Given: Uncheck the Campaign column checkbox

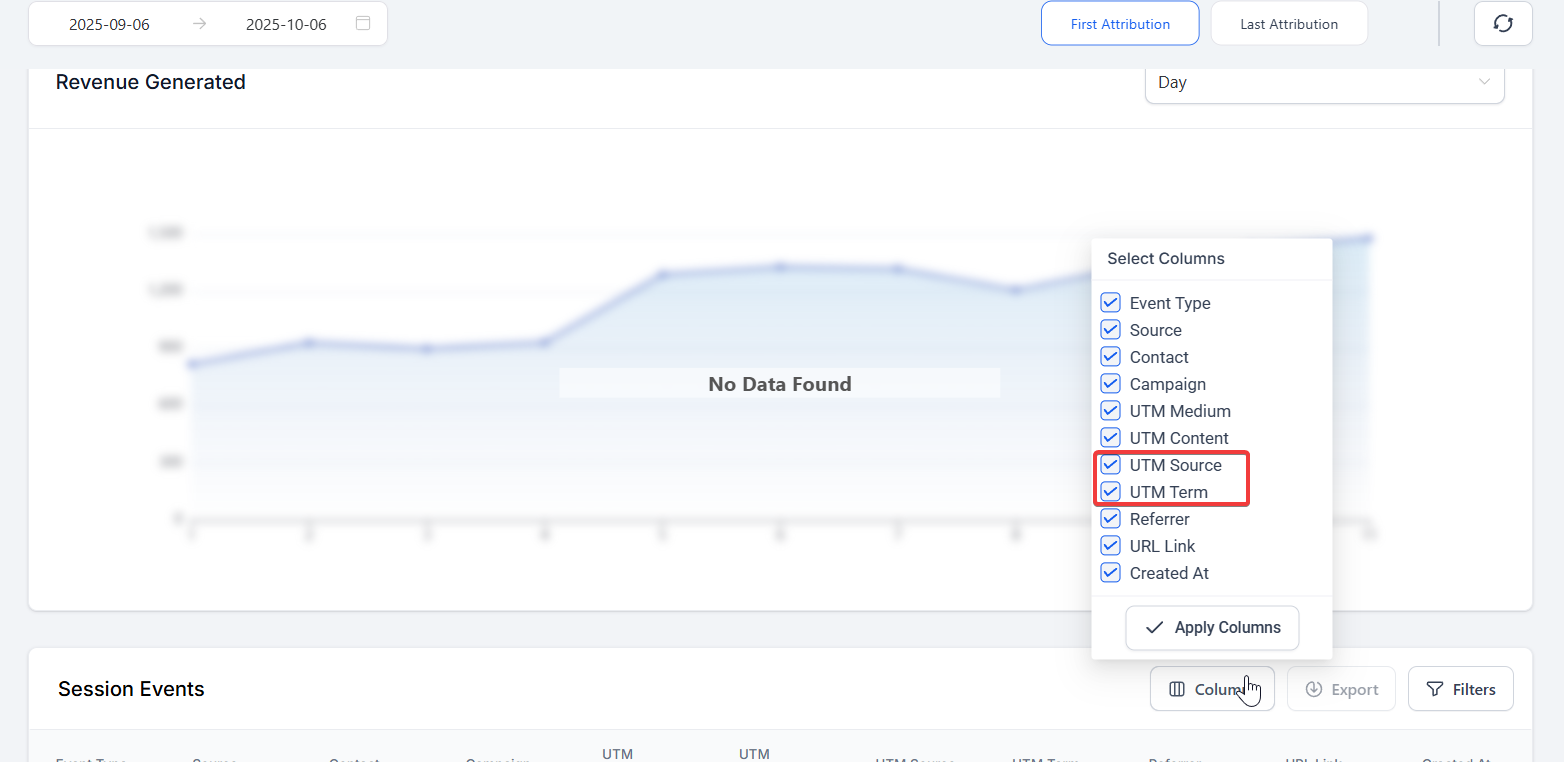Looking at the screenshot, I should point(1110,384).
